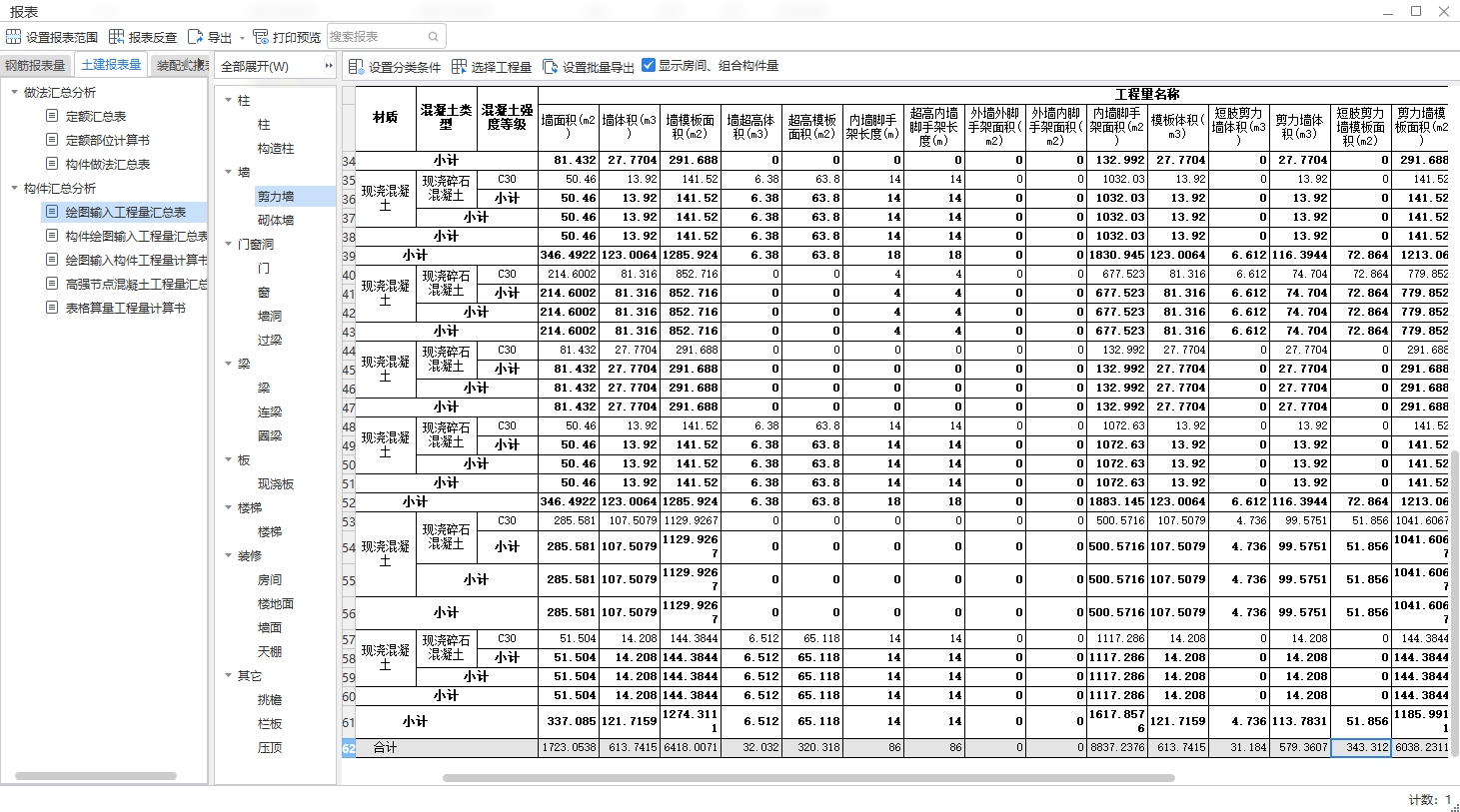This screenshot has height=812, width=1460.
Task: Select 楼地面 component type
Action: click(276, 603)
